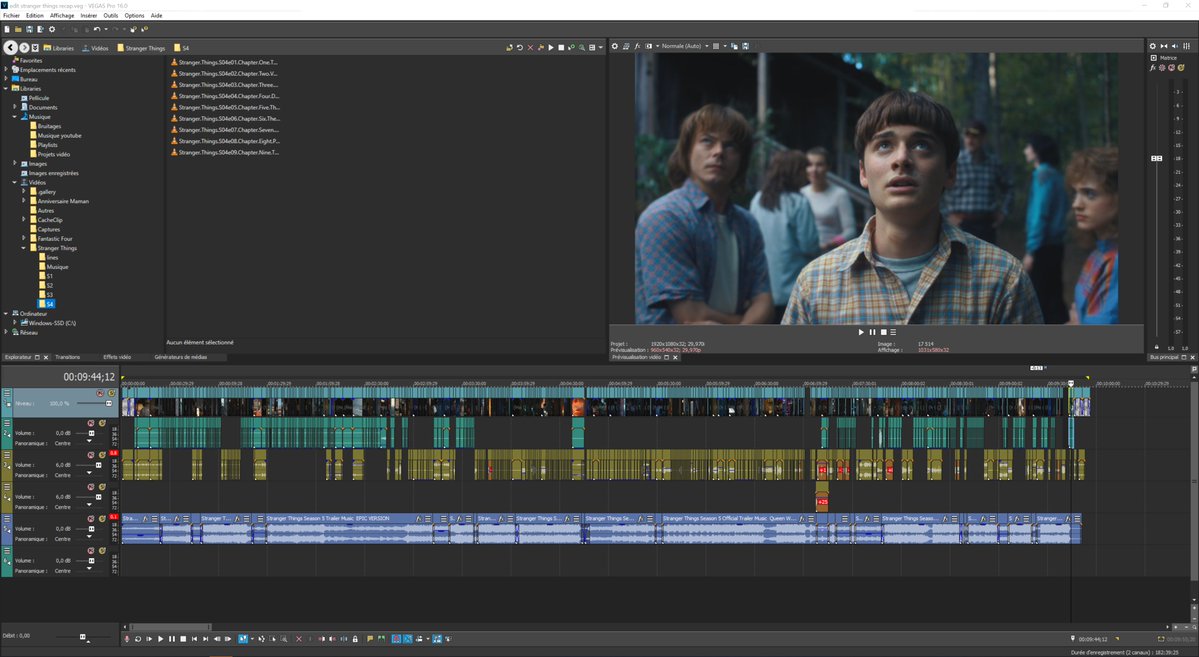Play in the video preview window
This screenshot has height=657, width=1199.
pyautogui.click(x=861, y=332)
